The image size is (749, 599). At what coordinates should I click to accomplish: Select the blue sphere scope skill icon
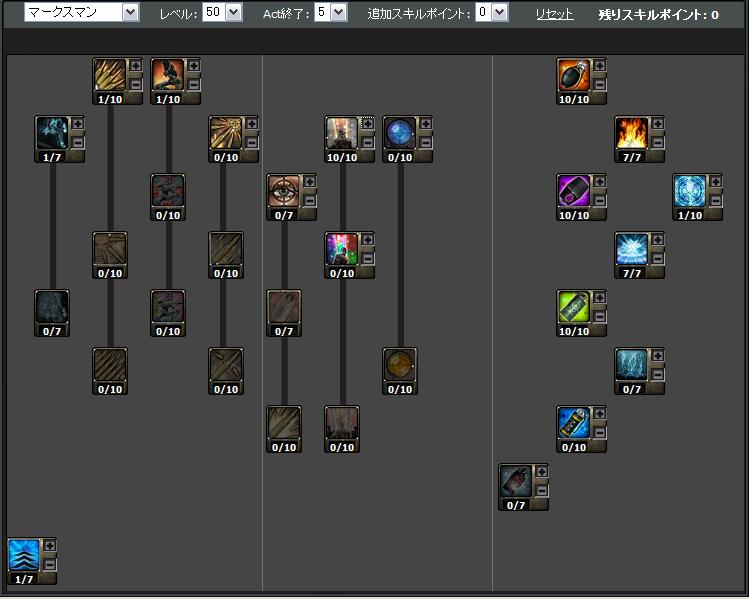click(x=400, y=133)
